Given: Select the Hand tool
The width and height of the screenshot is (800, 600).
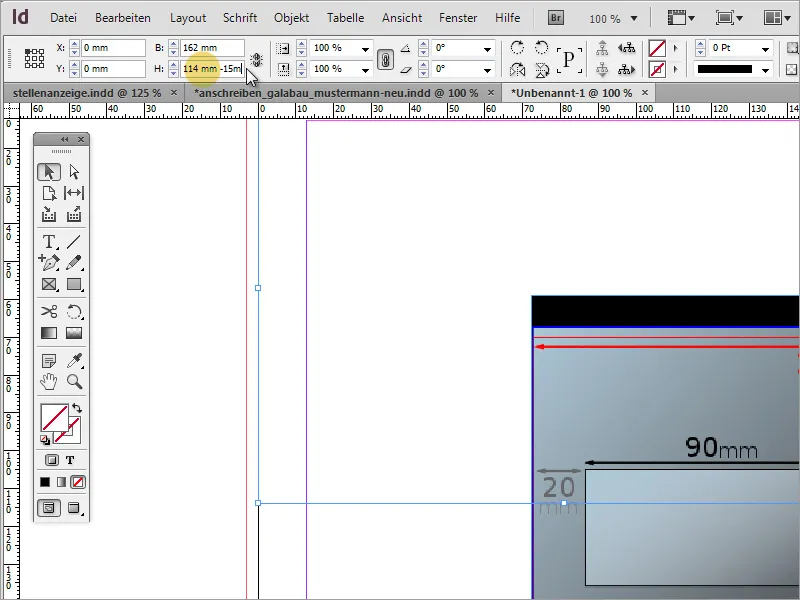Looking at the screenshot, I should click(x=49, y=381).
